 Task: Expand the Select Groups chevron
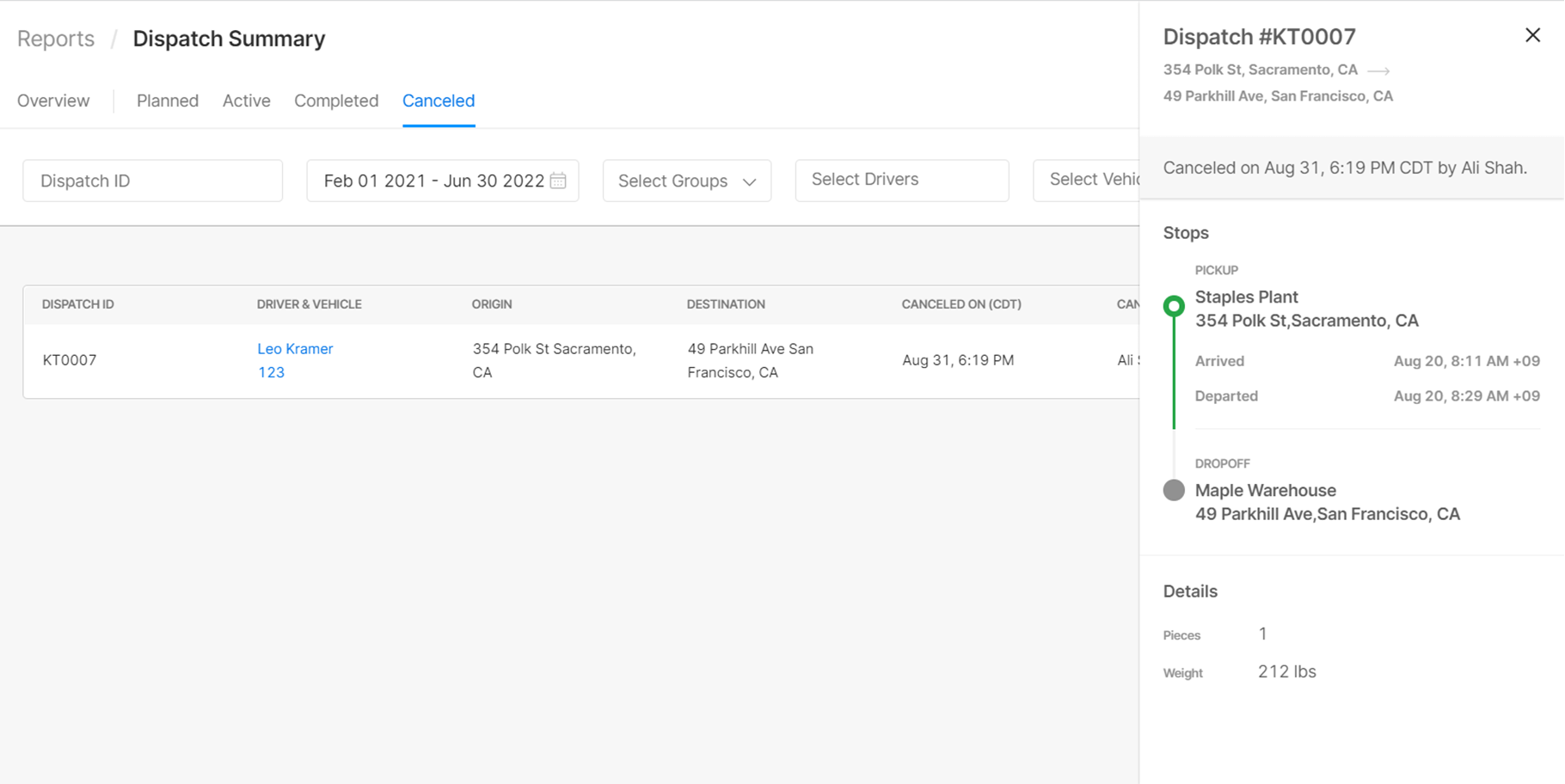tap(749, 181)
